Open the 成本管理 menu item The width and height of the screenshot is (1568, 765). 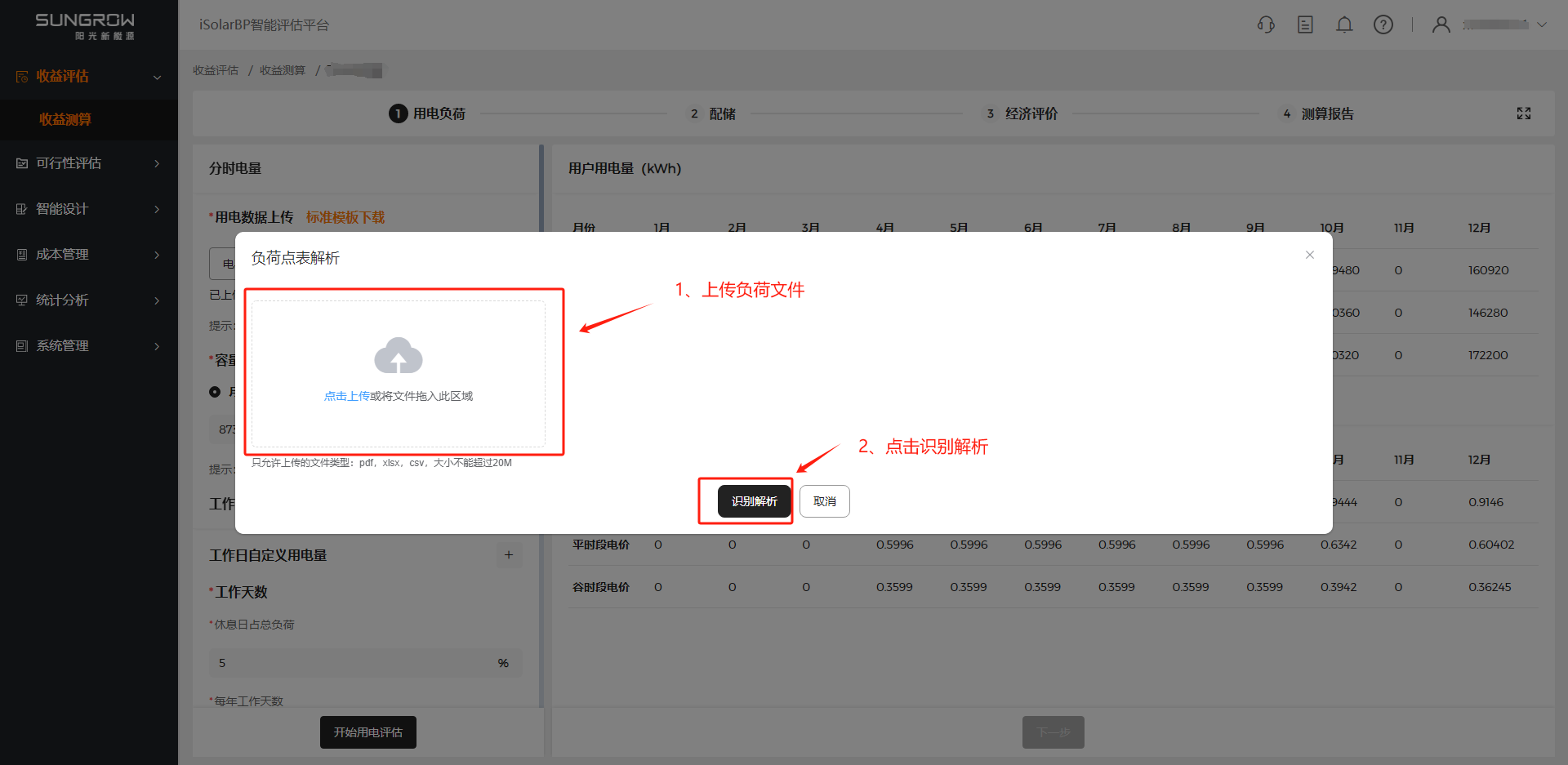[x=88, y=255]
